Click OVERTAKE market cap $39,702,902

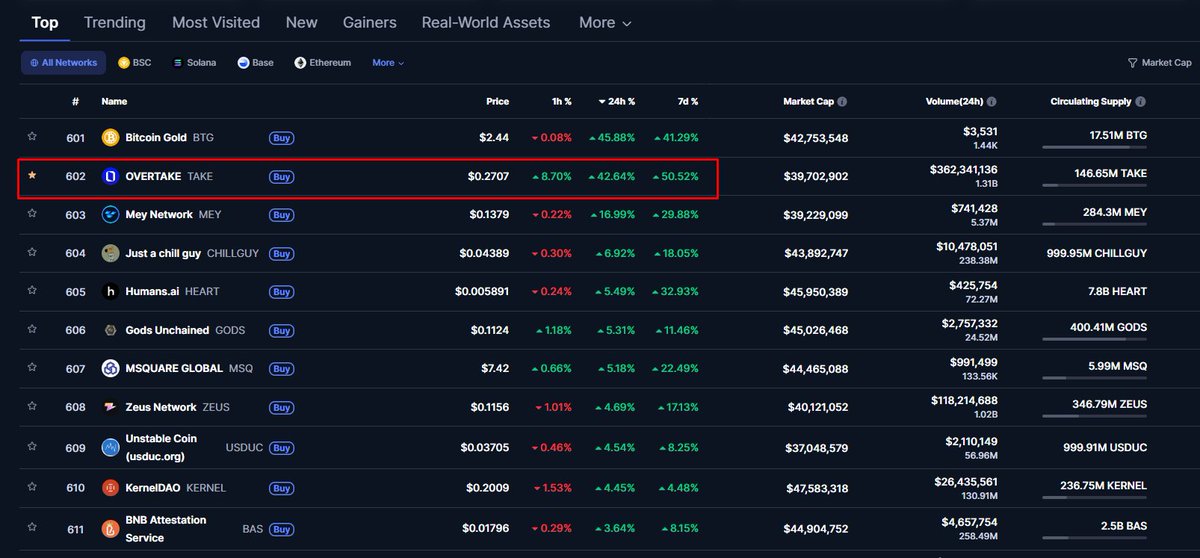816,177
